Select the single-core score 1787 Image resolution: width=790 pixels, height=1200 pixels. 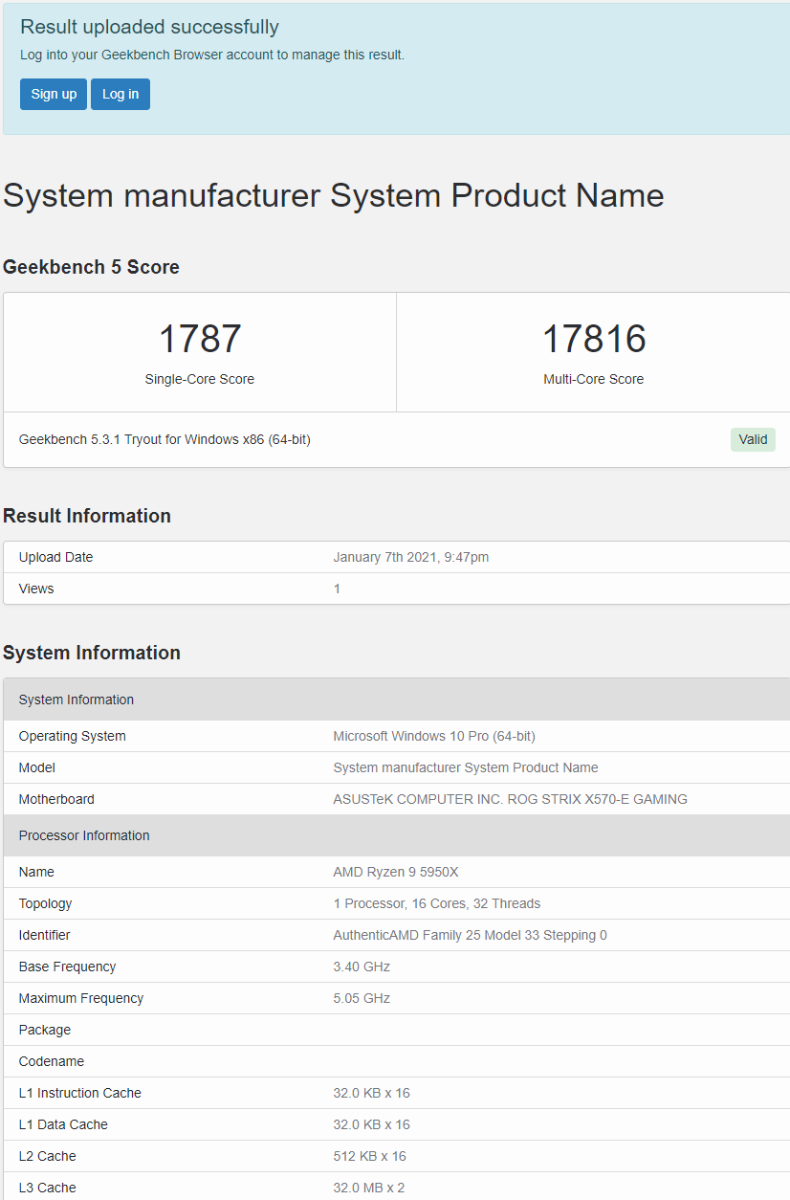(200, 339)
